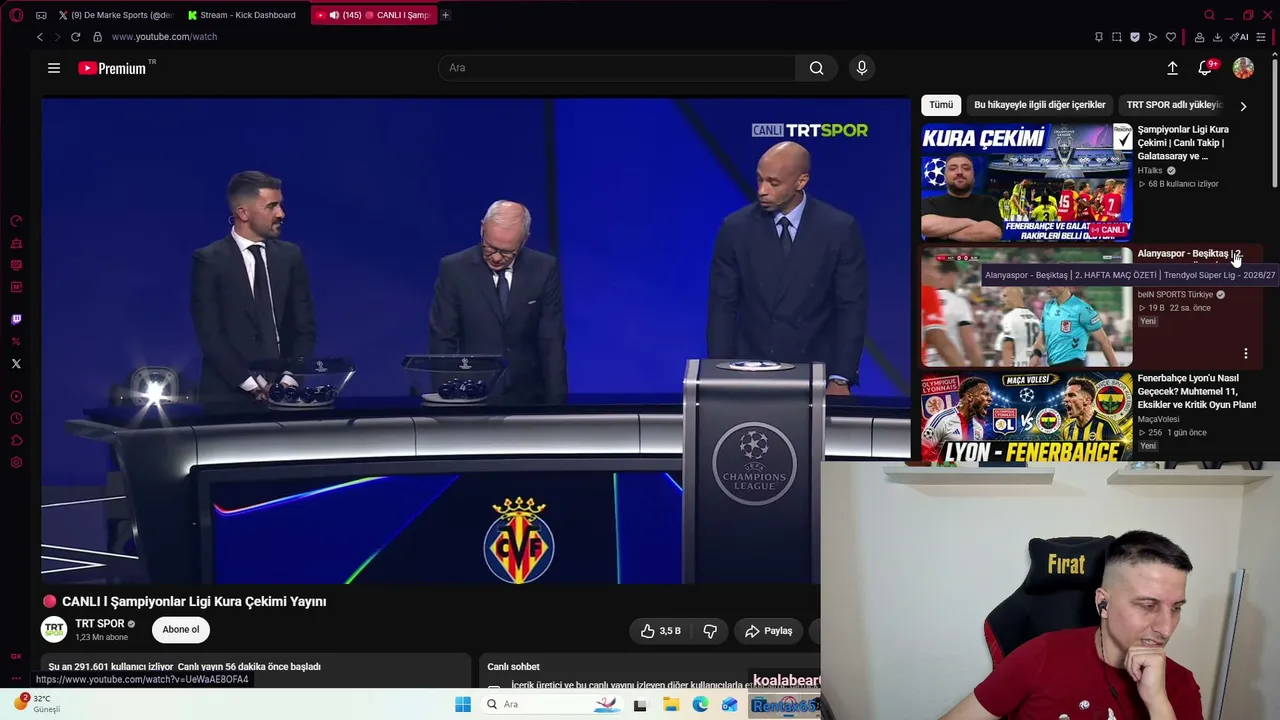Viewport: 1280px width, 720px height.
Task: Select the 'Bu hikayeyle ilgili diğer içerikler' chip
Action: [1040, 105]
